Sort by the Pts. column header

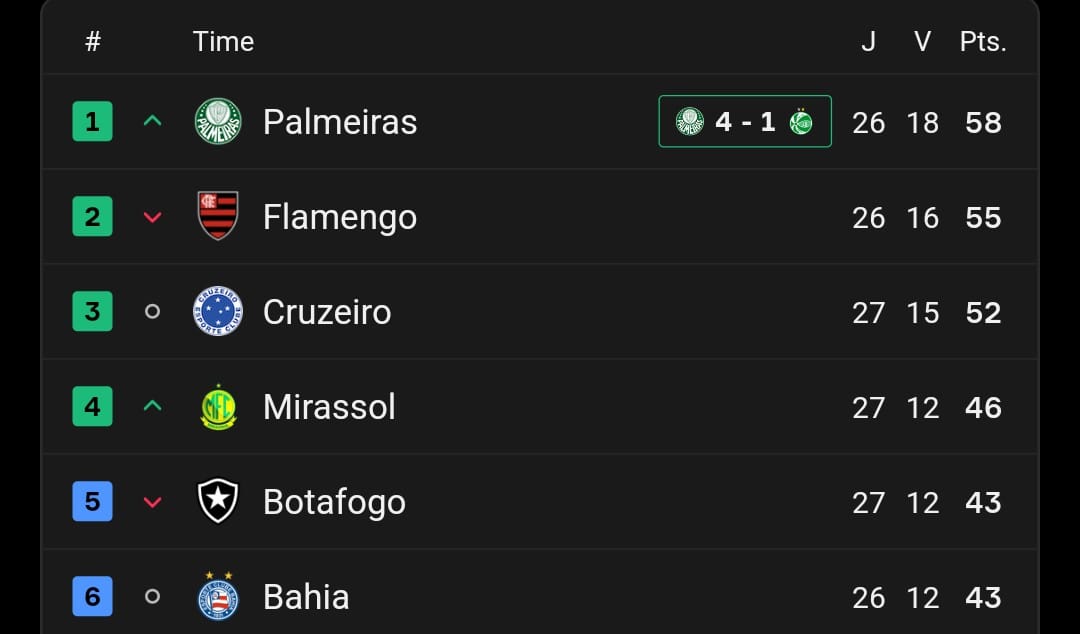pos(983,42)
